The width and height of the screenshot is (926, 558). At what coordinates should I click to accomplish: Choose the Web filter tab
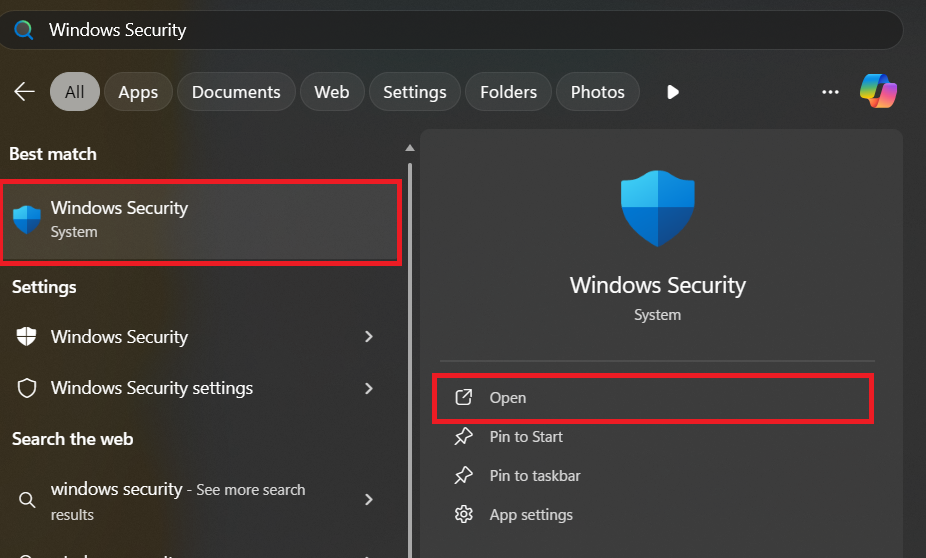coord(332,92)
